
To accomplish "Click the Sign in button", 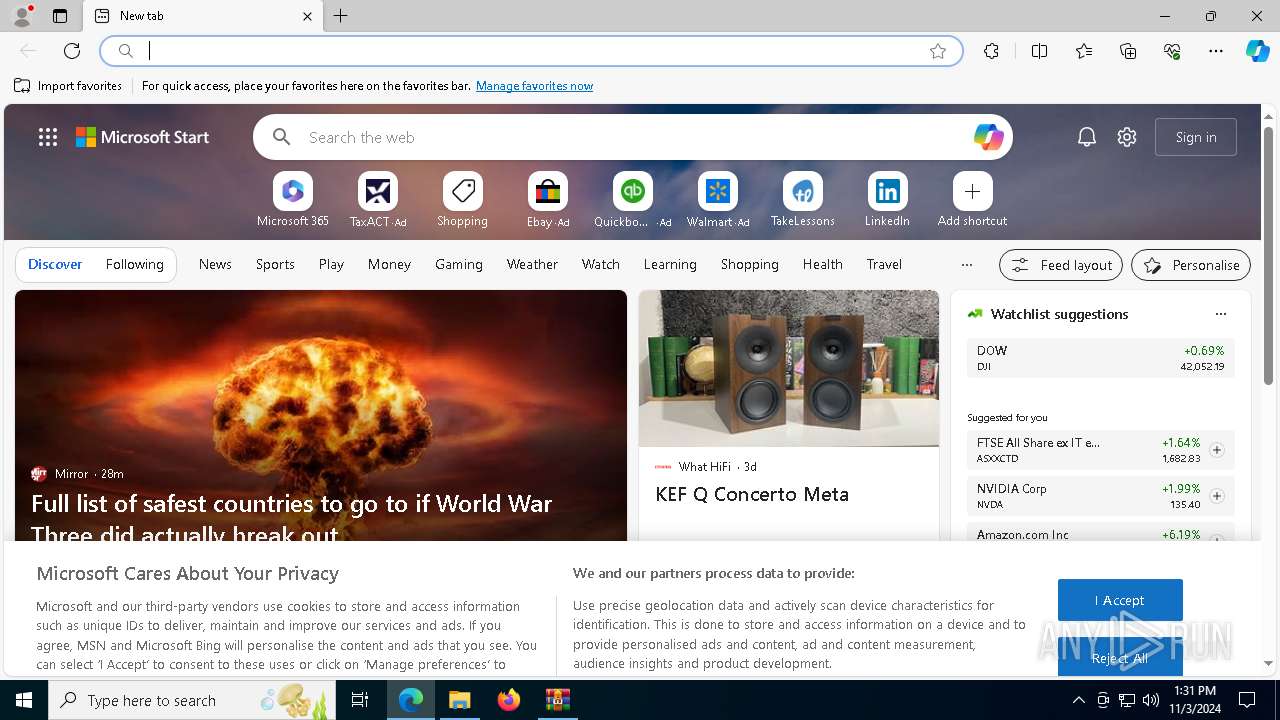I will [x=1196, y=137].
